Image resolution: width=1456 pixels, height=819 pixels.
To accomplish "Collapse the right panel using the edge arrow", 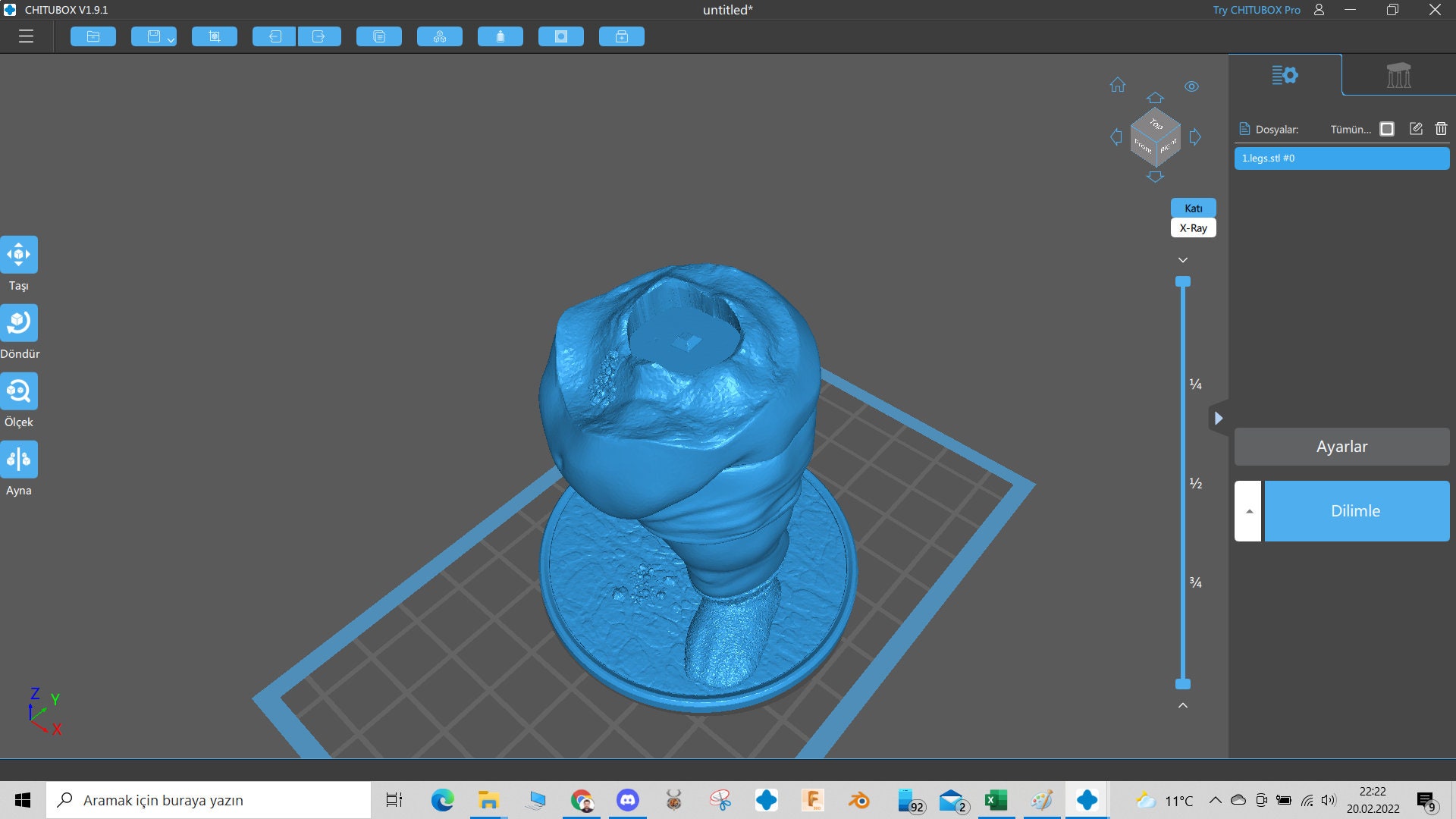I will pyautogui.click(x=1219, y=418).
